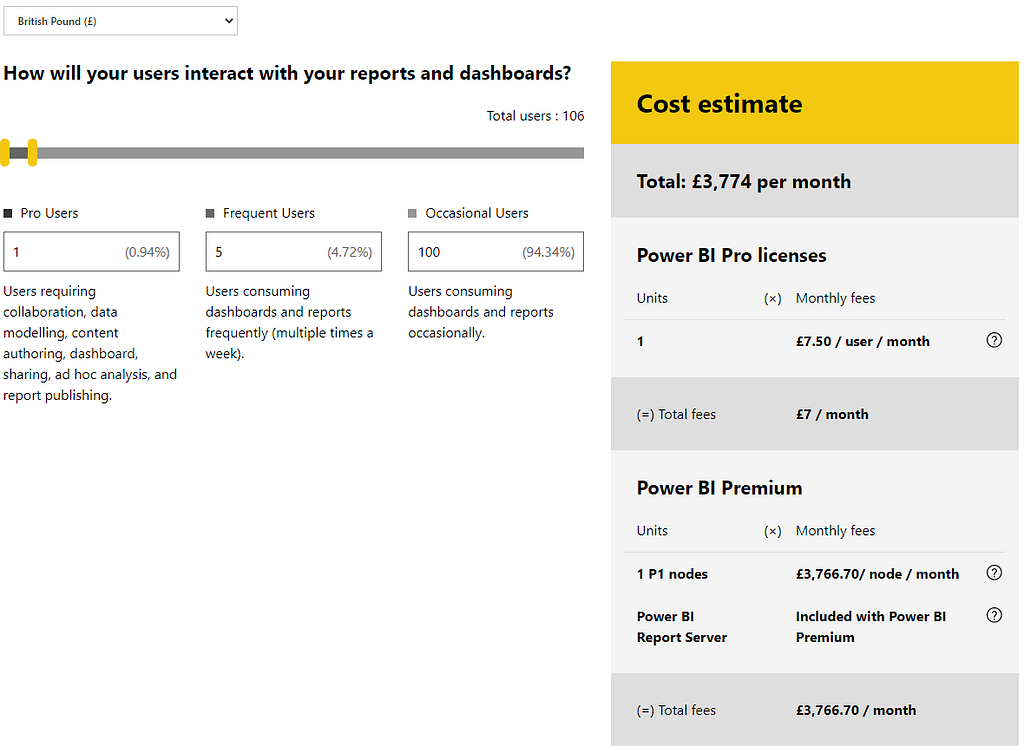Click the 'Power BI Pro licenses' heading

point(731,255)
